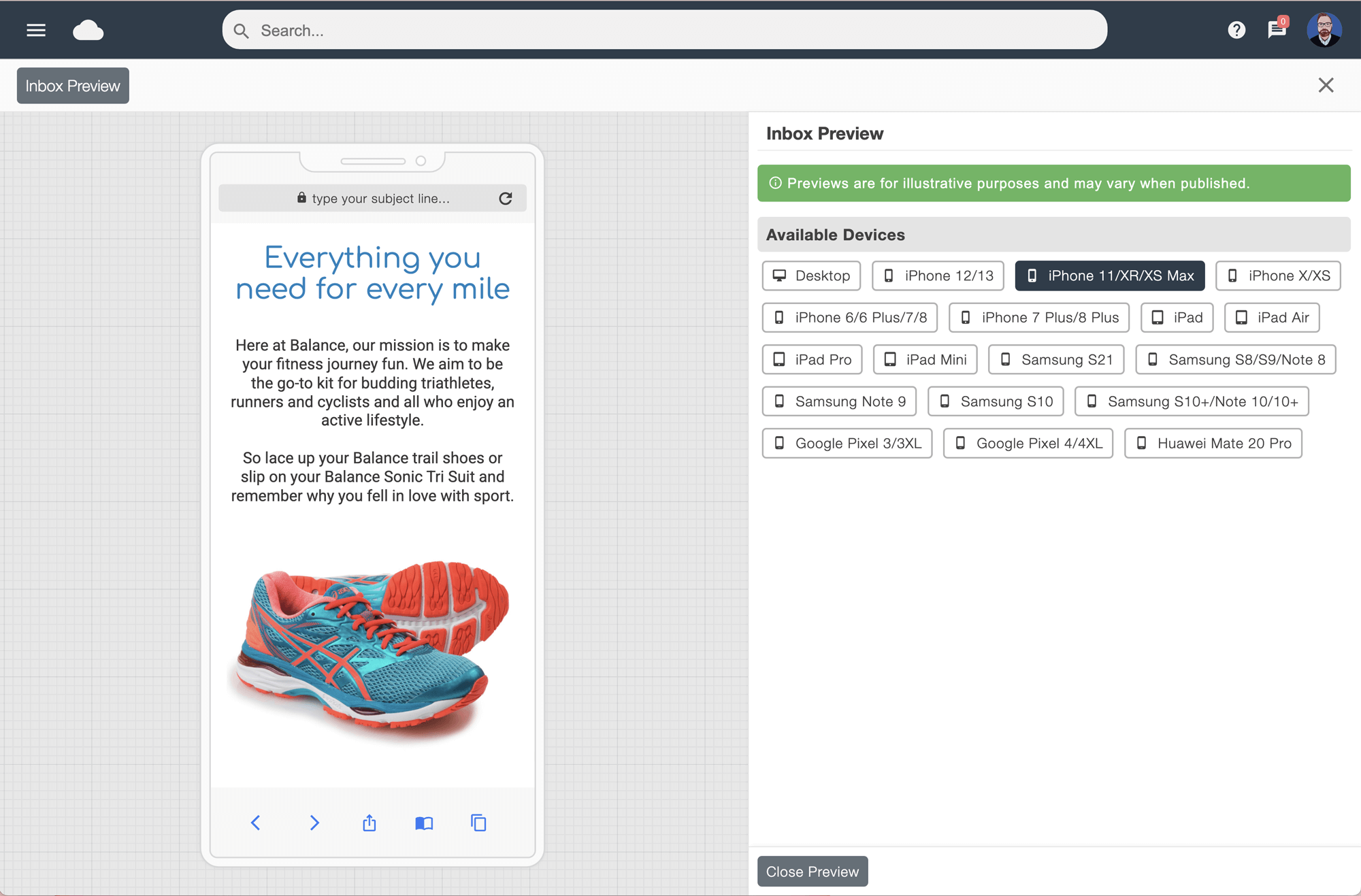Click the Available Devices header

[x=1053, y=235]
